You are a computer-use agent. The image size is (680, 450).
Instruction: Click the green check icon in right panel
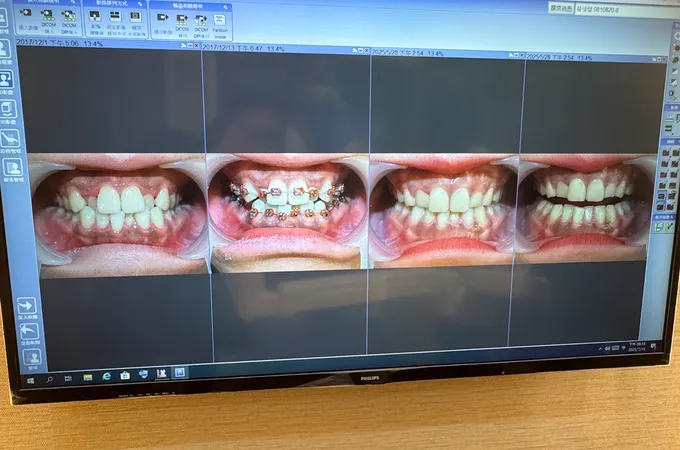coord(668,227)
